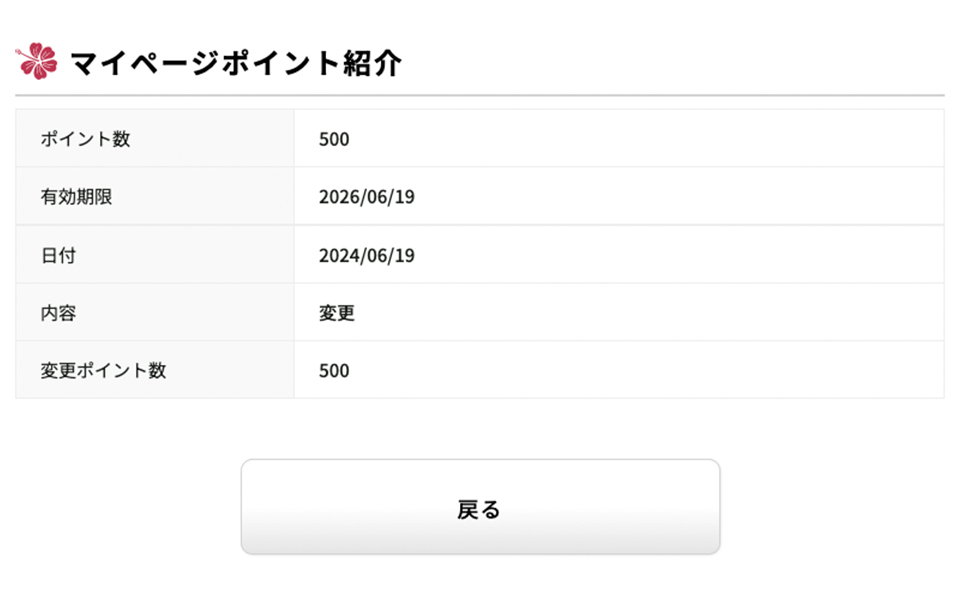Click the blank area of the 有効期限 row
The width and height of the screenshot is (960, 600).
tap(680, 197)
